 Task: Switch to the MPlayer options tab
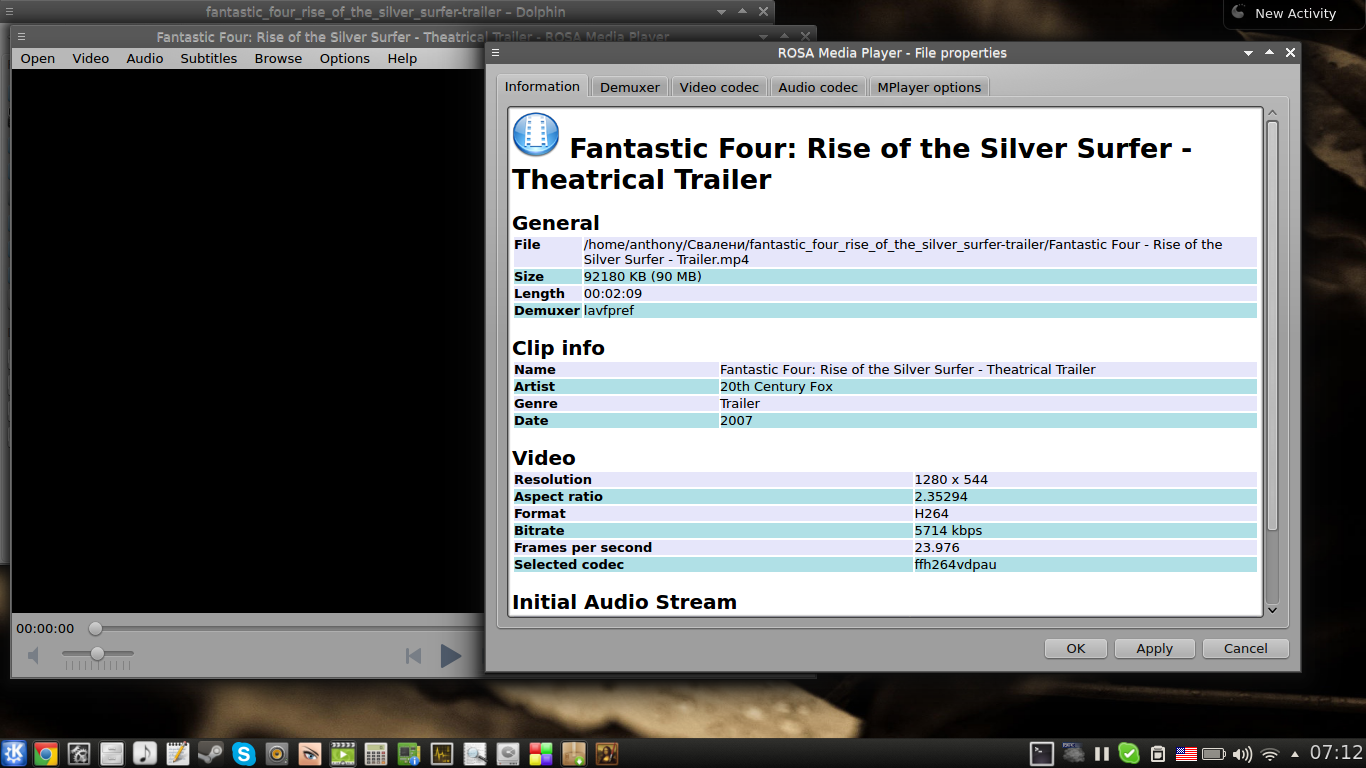pos(929,87)
